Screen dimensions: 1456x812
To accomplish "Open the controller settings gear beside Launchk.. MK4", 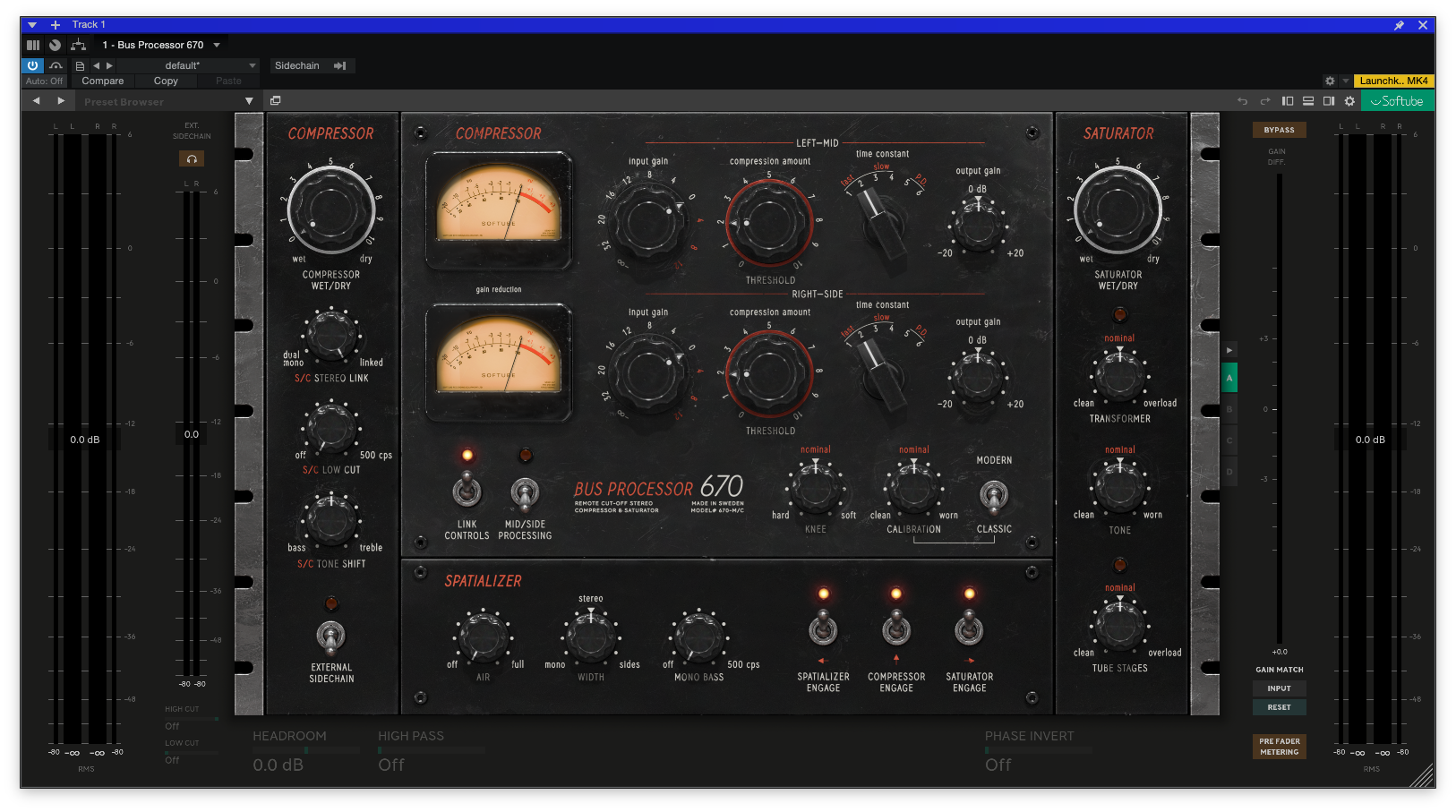I will click(1330, 81).
